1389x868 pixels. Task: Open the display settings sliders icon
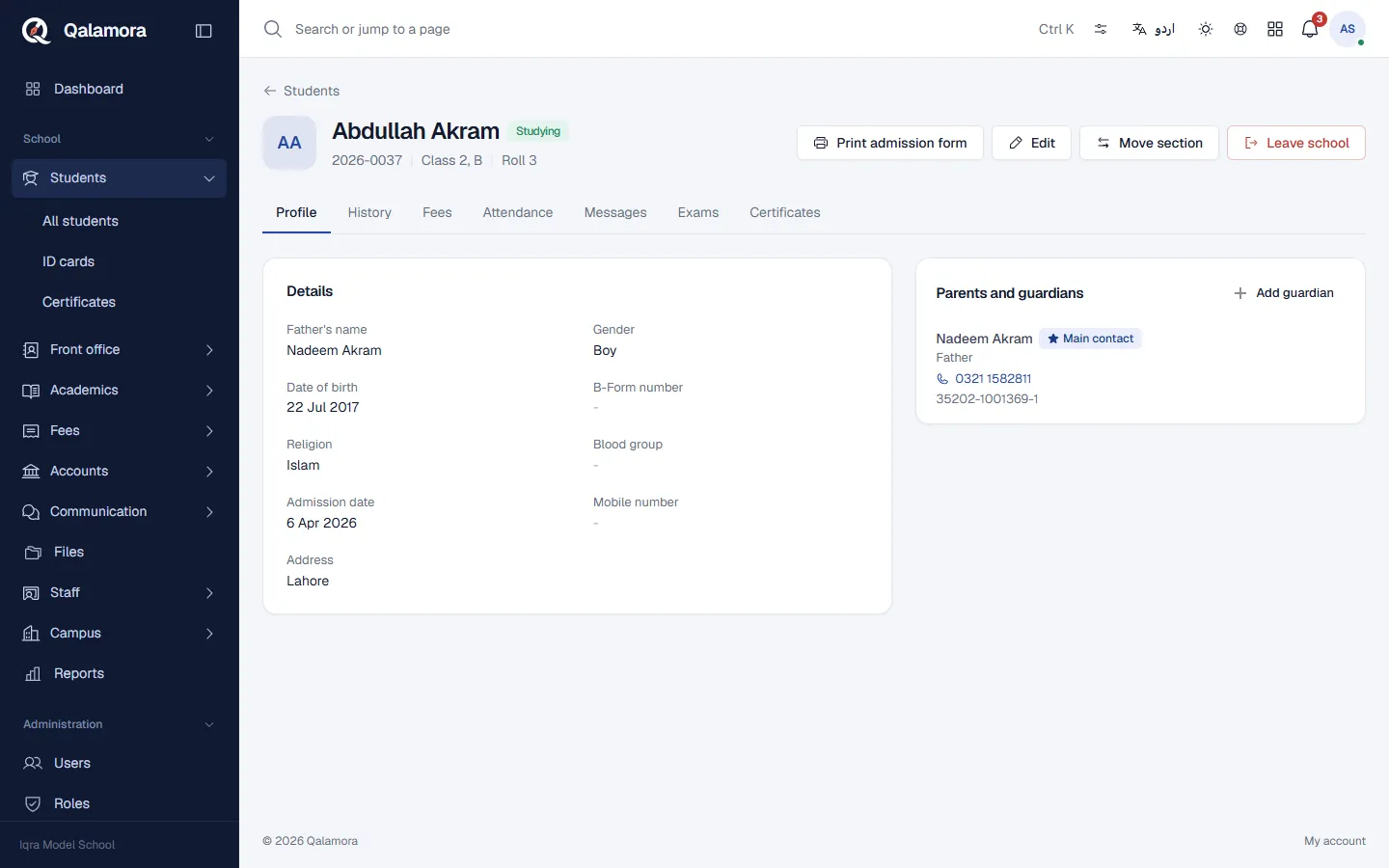pos(1101,29)
